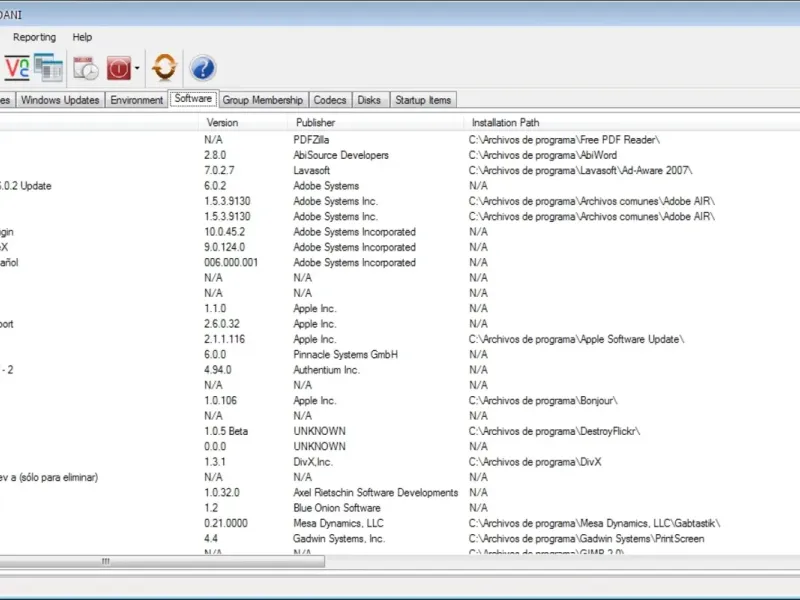This screenshot has height=600, width=800.
Task: Select the Group Membership tab
Action: (x=262, y=100)
